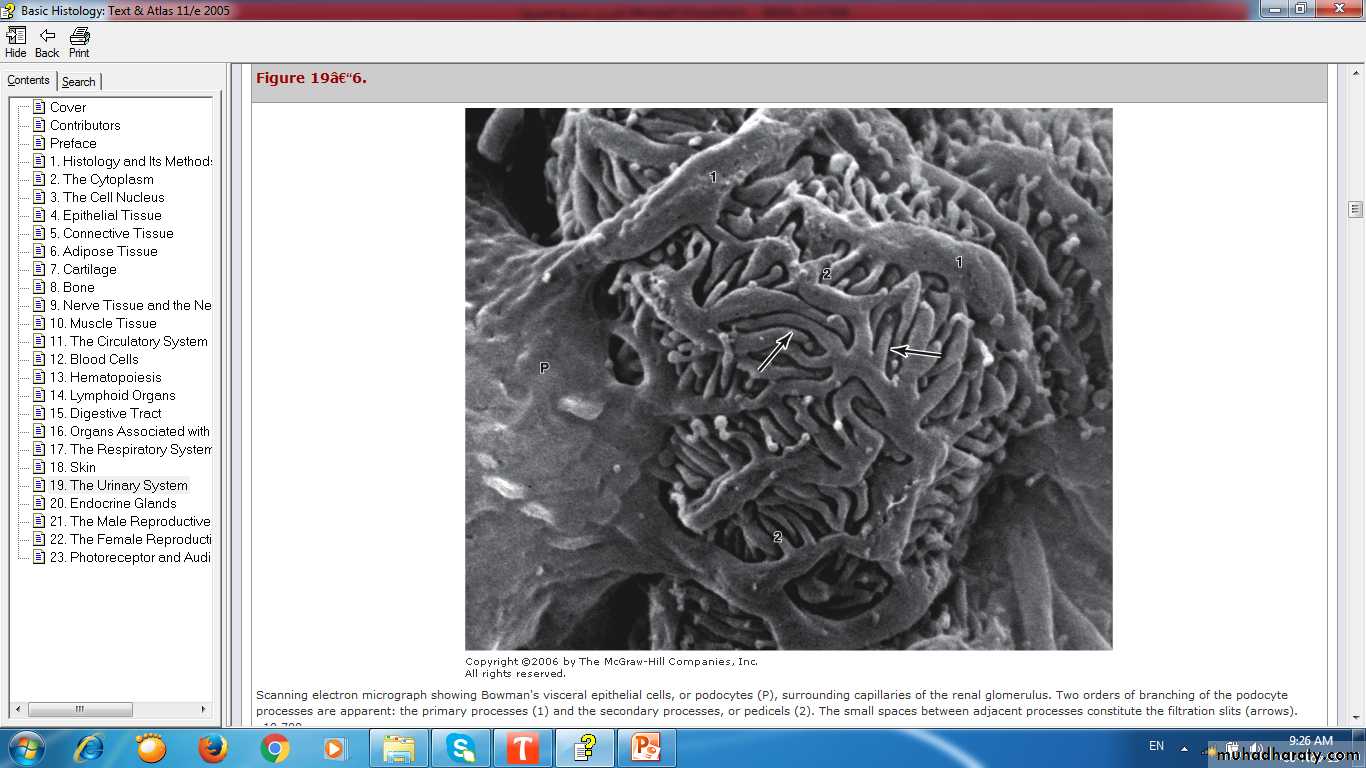Viewport: 1366px width, 768px height.
Task: Select 5. Connective Tissue chapter
Action: tap(118, 233)
